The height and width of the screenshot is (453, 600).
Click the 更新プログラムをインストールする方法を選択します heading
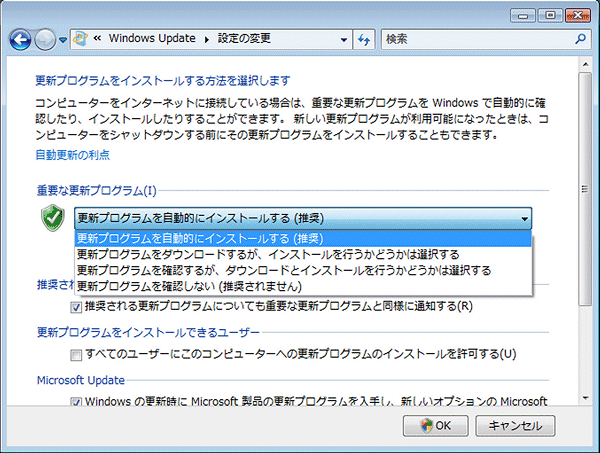[x=163, y=81]
